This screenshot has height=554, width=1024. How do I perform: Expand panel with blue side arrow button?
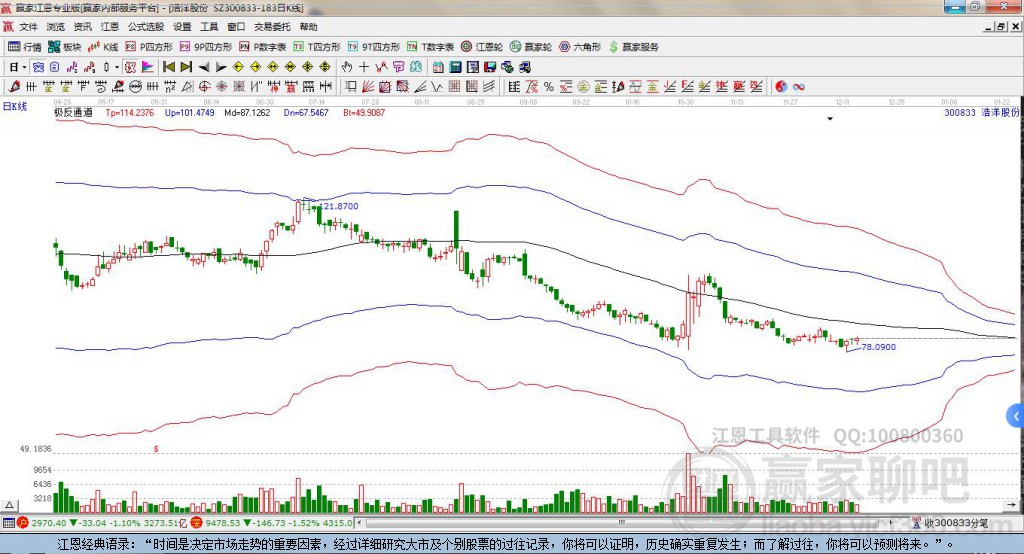(x=1016, y=416)
